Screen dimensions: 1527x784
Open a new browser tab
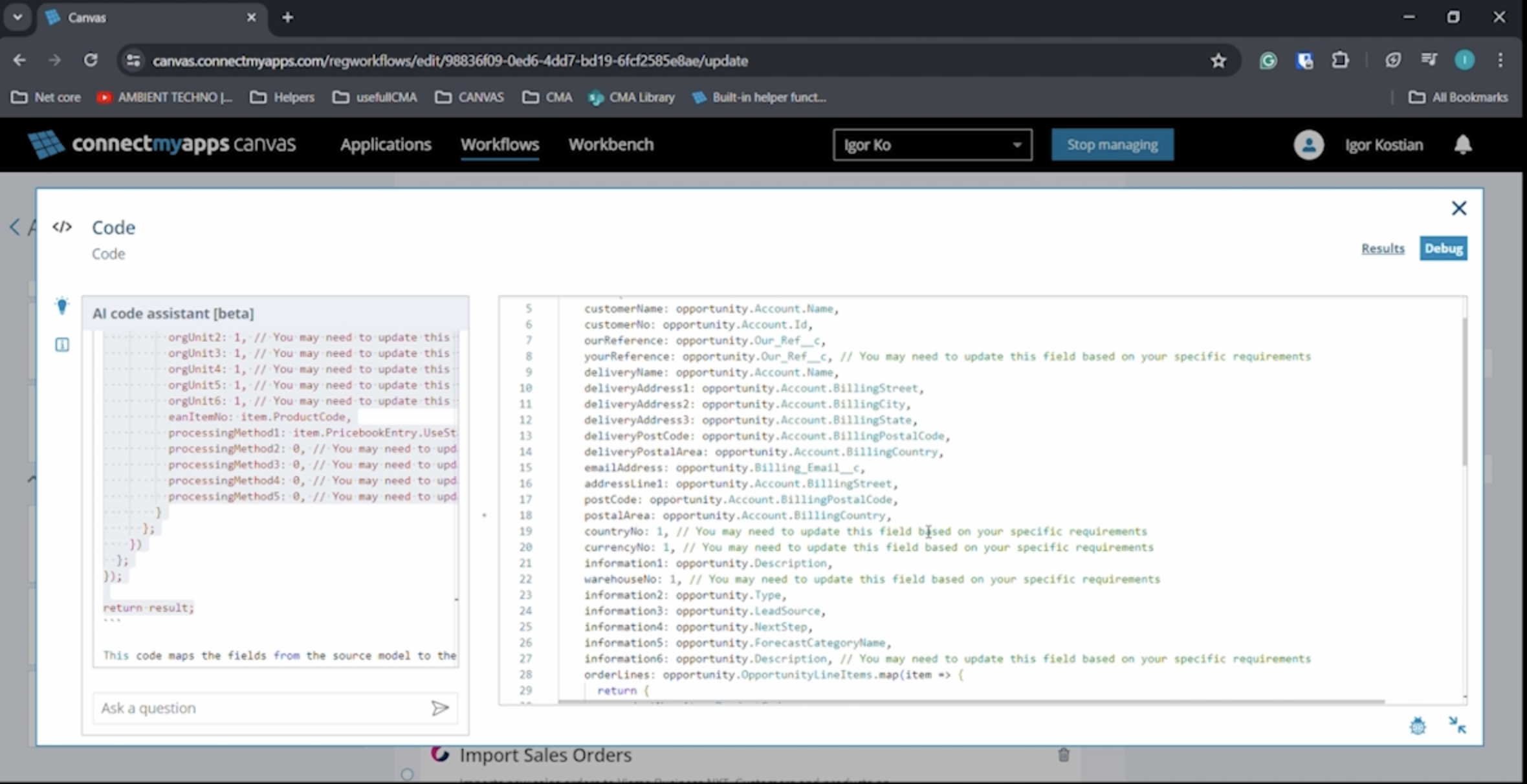click(288, 17)
